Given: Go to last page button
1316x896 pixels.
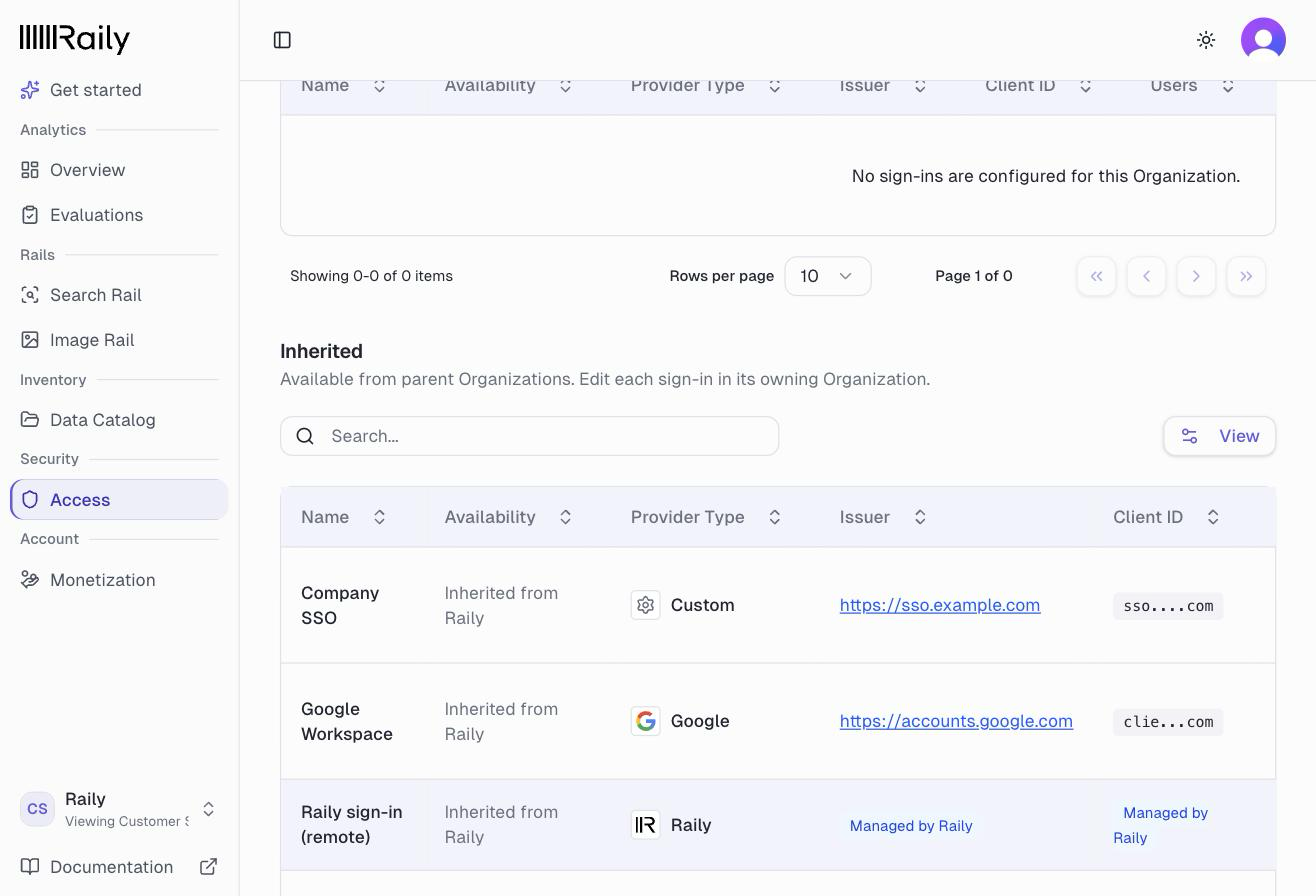Looking at the screenshot, I should tap(1246, 276).
